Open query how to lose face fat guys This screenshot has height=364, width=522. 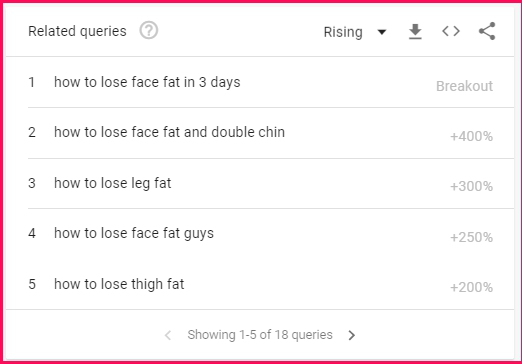coord(134,233)
